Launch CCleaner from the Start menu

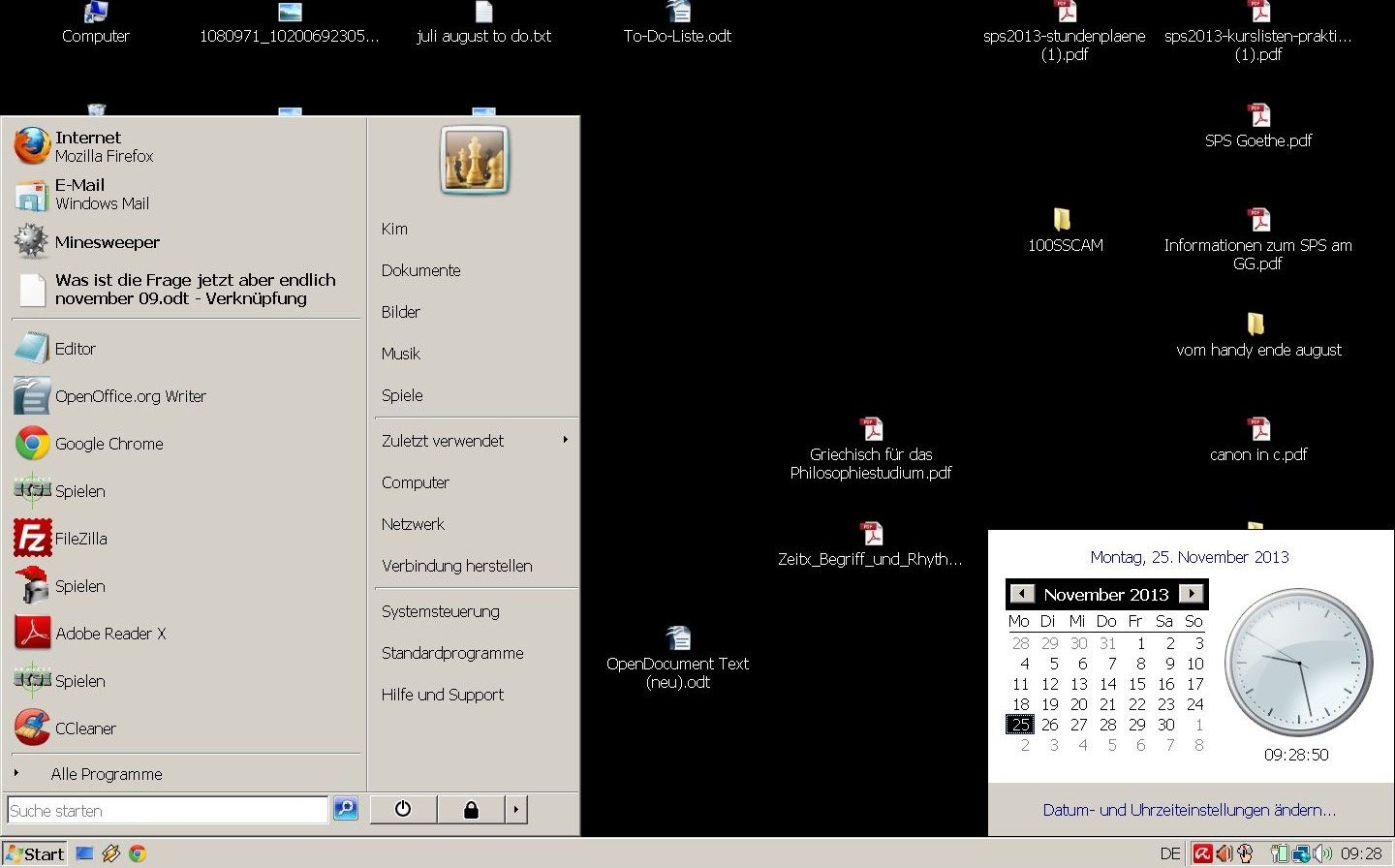(x=85, y=728)
